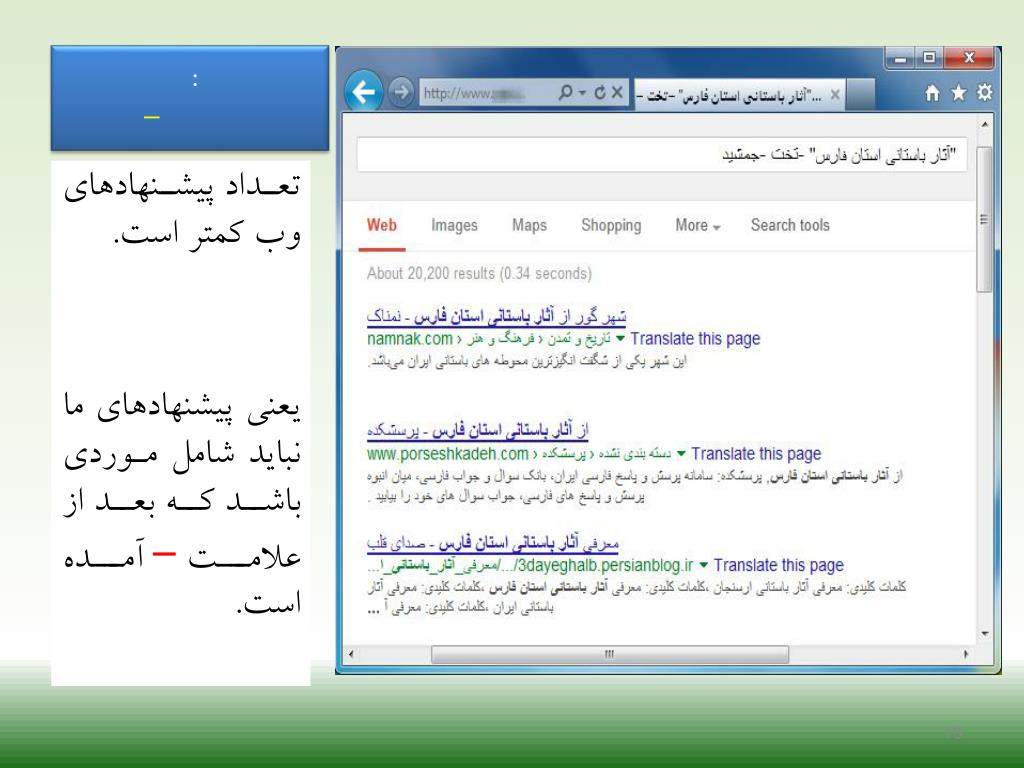Expand dropdown arrow beside porseshkadeh.com URL
Viewport: 1024px width, 768px height.
[x=681, y=453]
